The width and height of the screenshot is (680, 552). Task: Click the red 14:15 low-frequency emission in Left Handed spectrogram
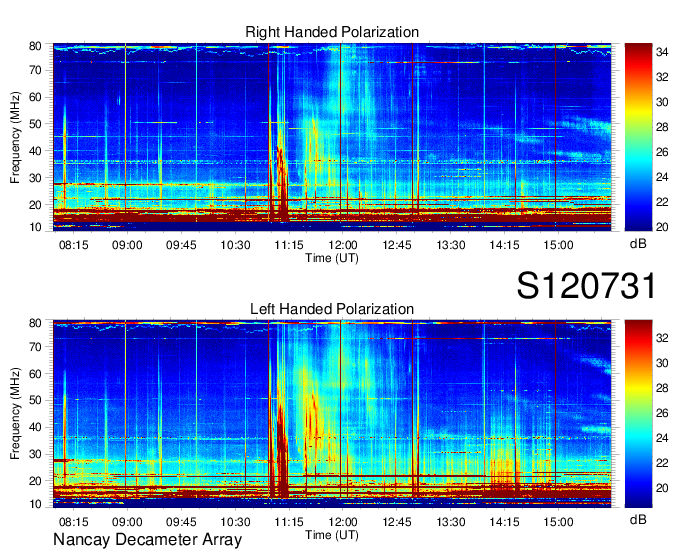tap(505, 477)
